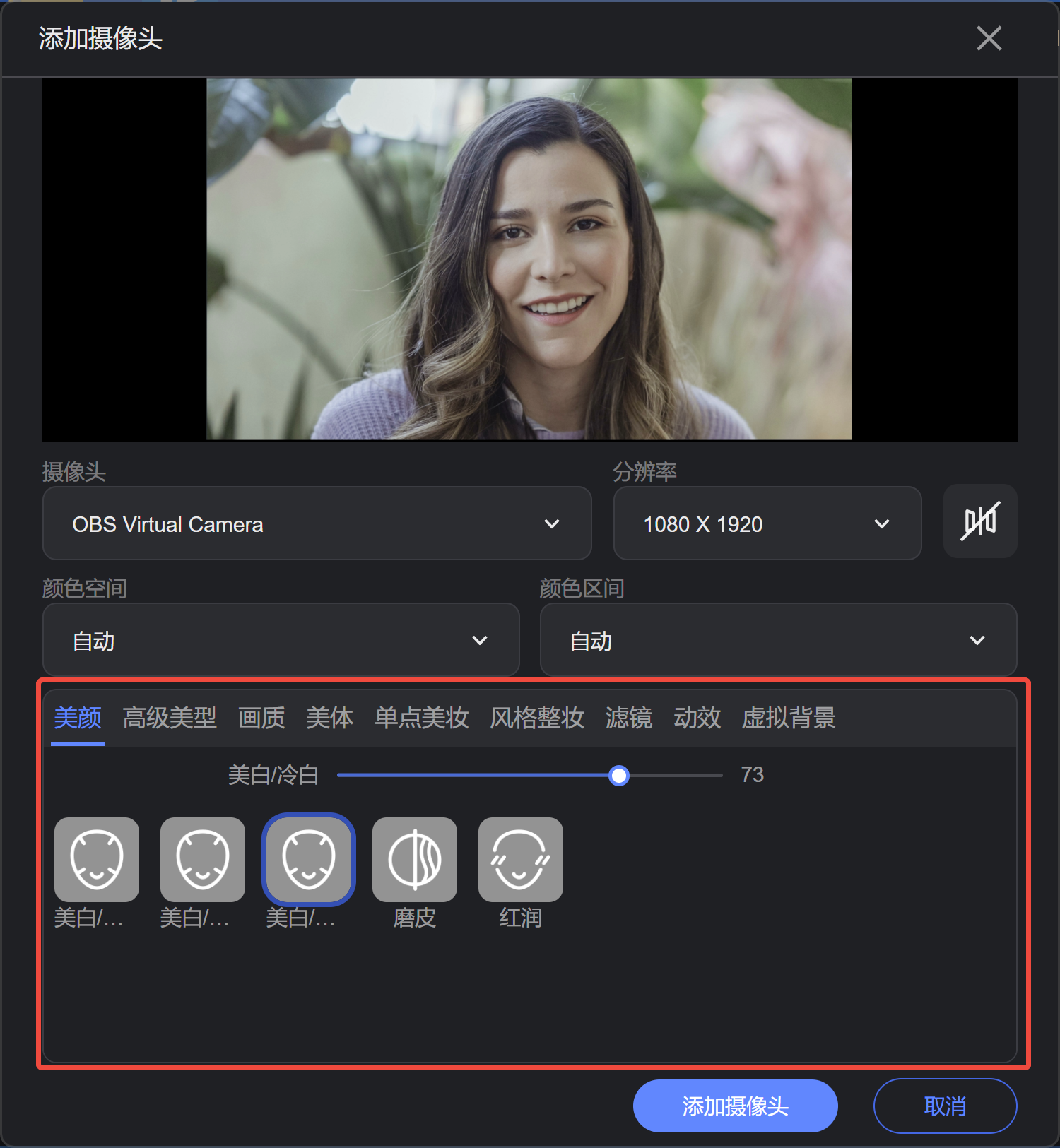
Task: Confirm with the 添加摄像头 button
Action: [736, 1106]
